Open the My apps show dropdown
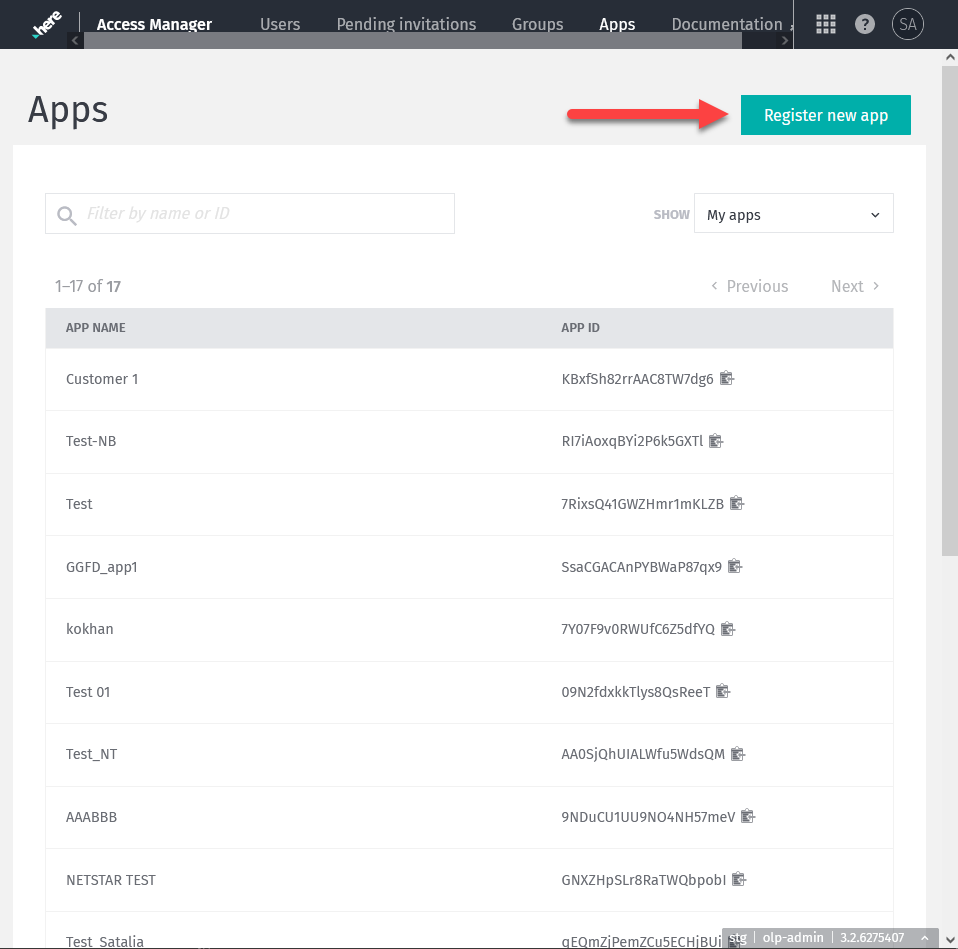Image resolution: width=958 pixels, height=949 pixels. point(793,214)
